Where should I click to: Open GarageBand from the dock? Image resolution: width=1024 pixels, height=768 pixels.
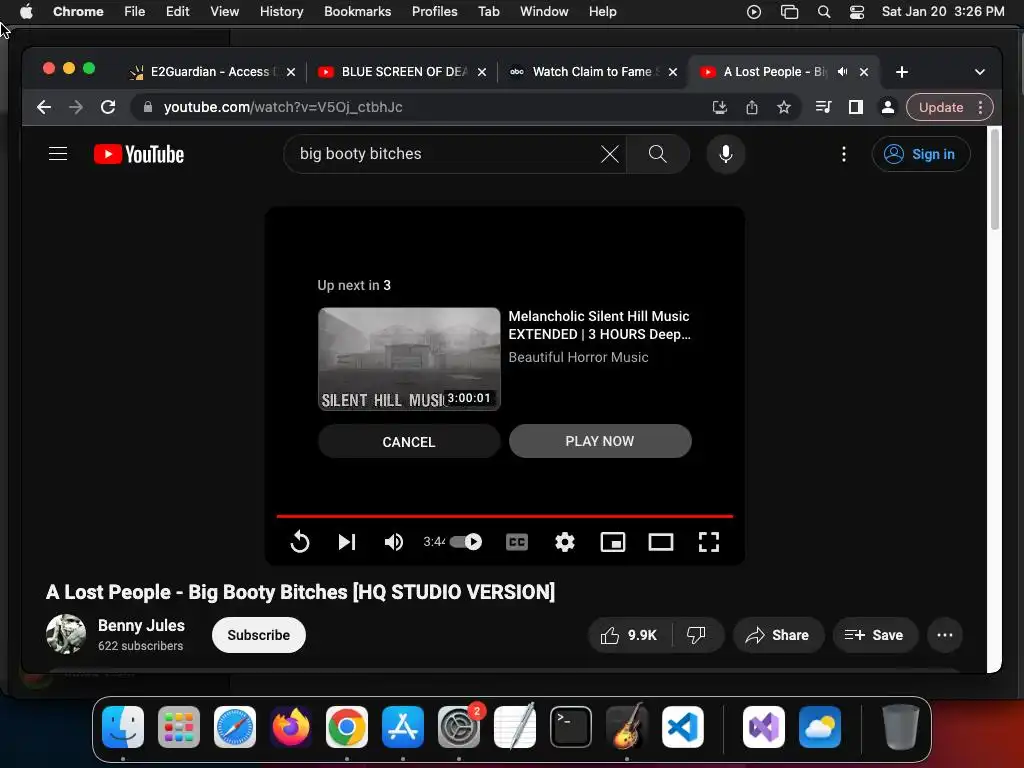(627, 727)
